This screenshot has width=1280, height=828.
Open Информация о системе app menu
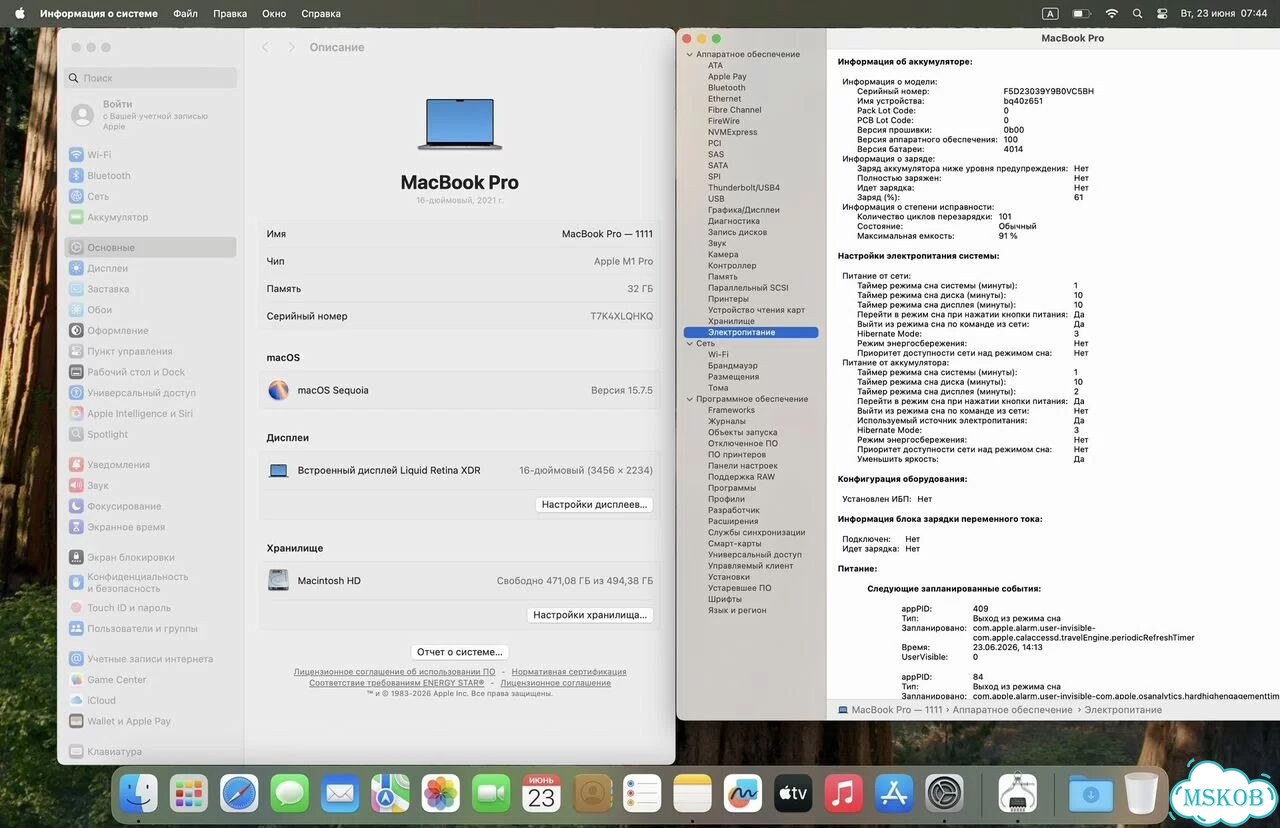pyautogui.click(x=99, y=14)
